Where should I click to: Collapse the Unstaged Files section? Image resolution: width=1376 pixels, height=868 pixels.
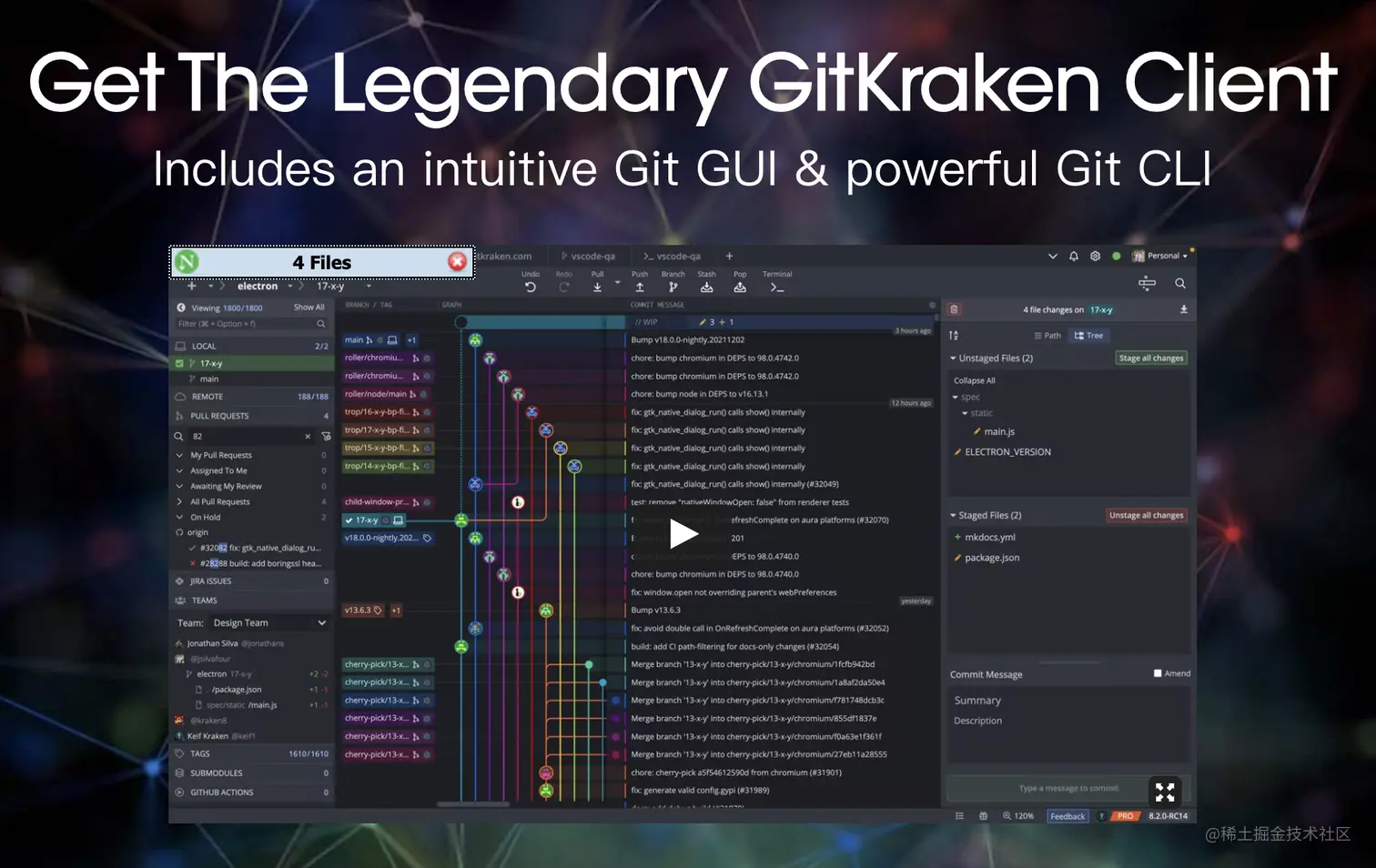954,358
